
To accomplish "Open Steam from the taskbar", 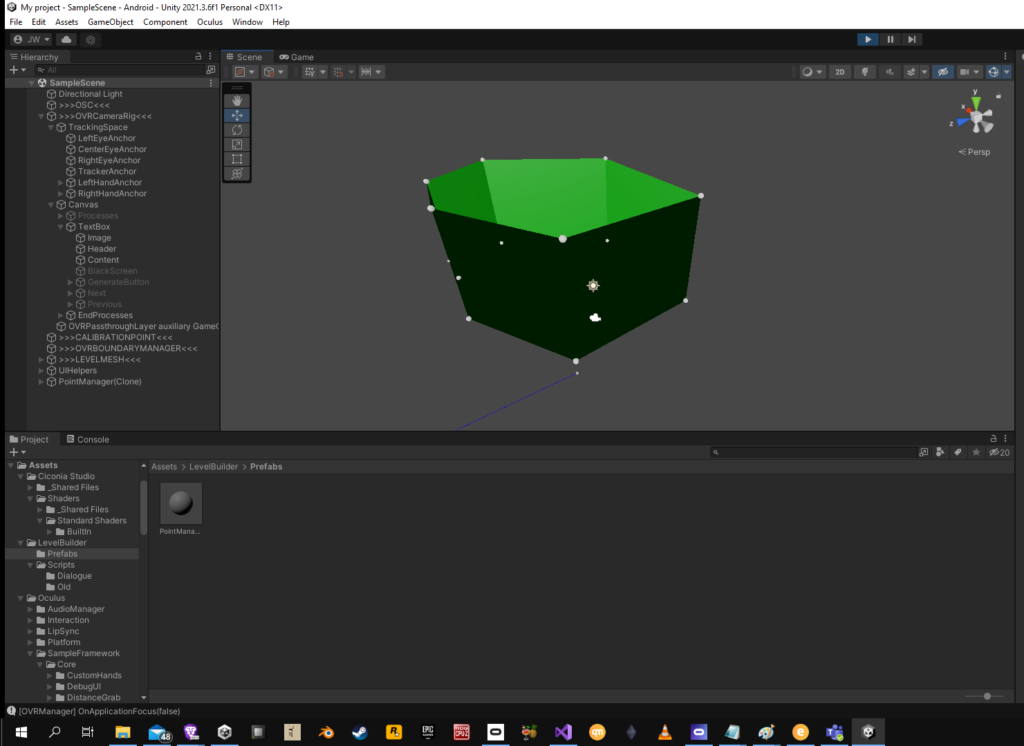I will tap(360, 732).
